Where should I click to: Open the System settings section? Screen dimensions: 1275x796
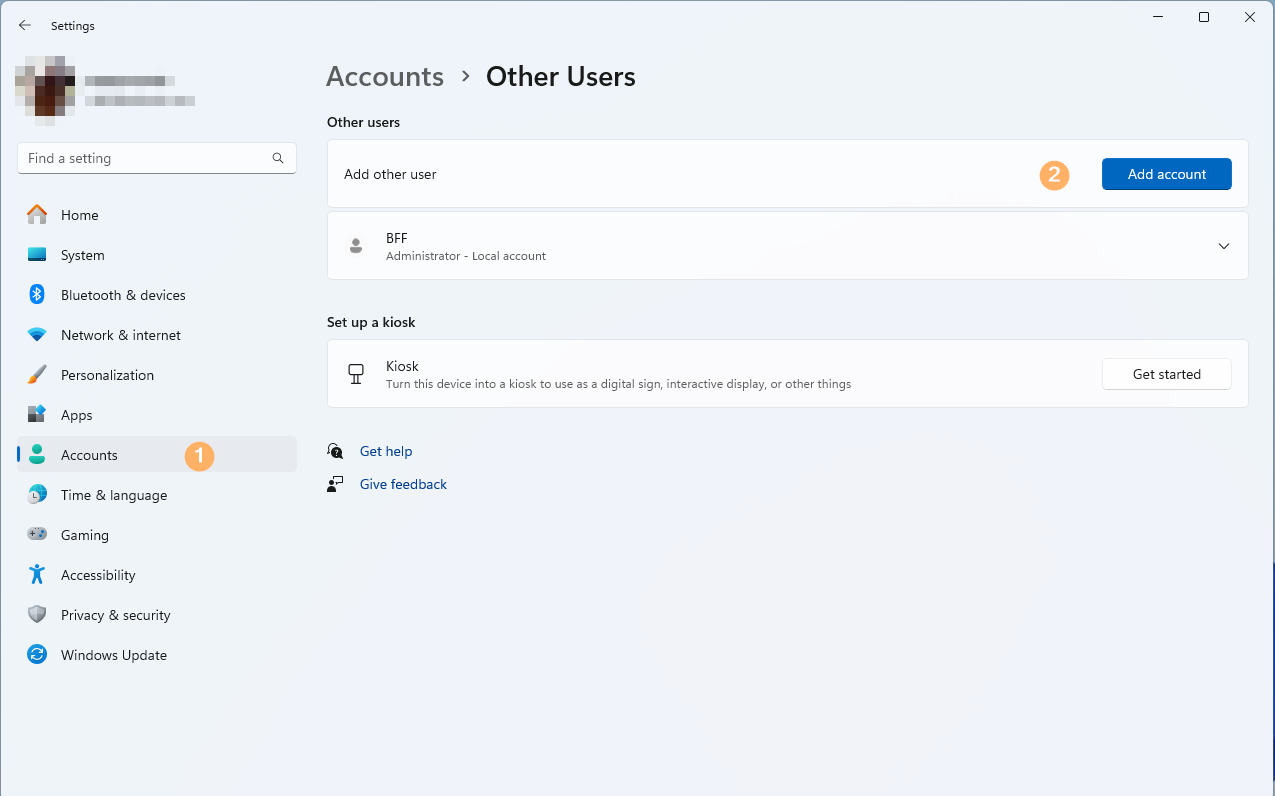[82, 255]
